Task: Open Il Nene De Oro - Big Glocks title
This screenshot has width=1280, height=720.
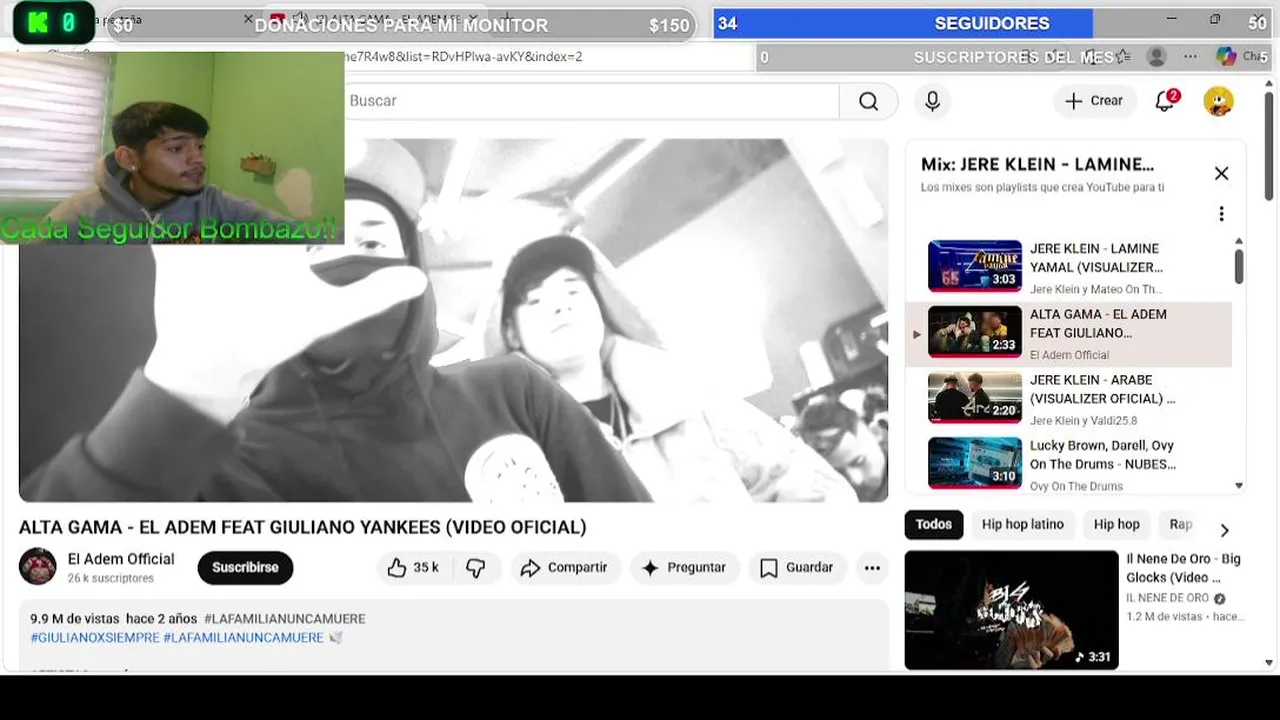Action: point(1183,568)
